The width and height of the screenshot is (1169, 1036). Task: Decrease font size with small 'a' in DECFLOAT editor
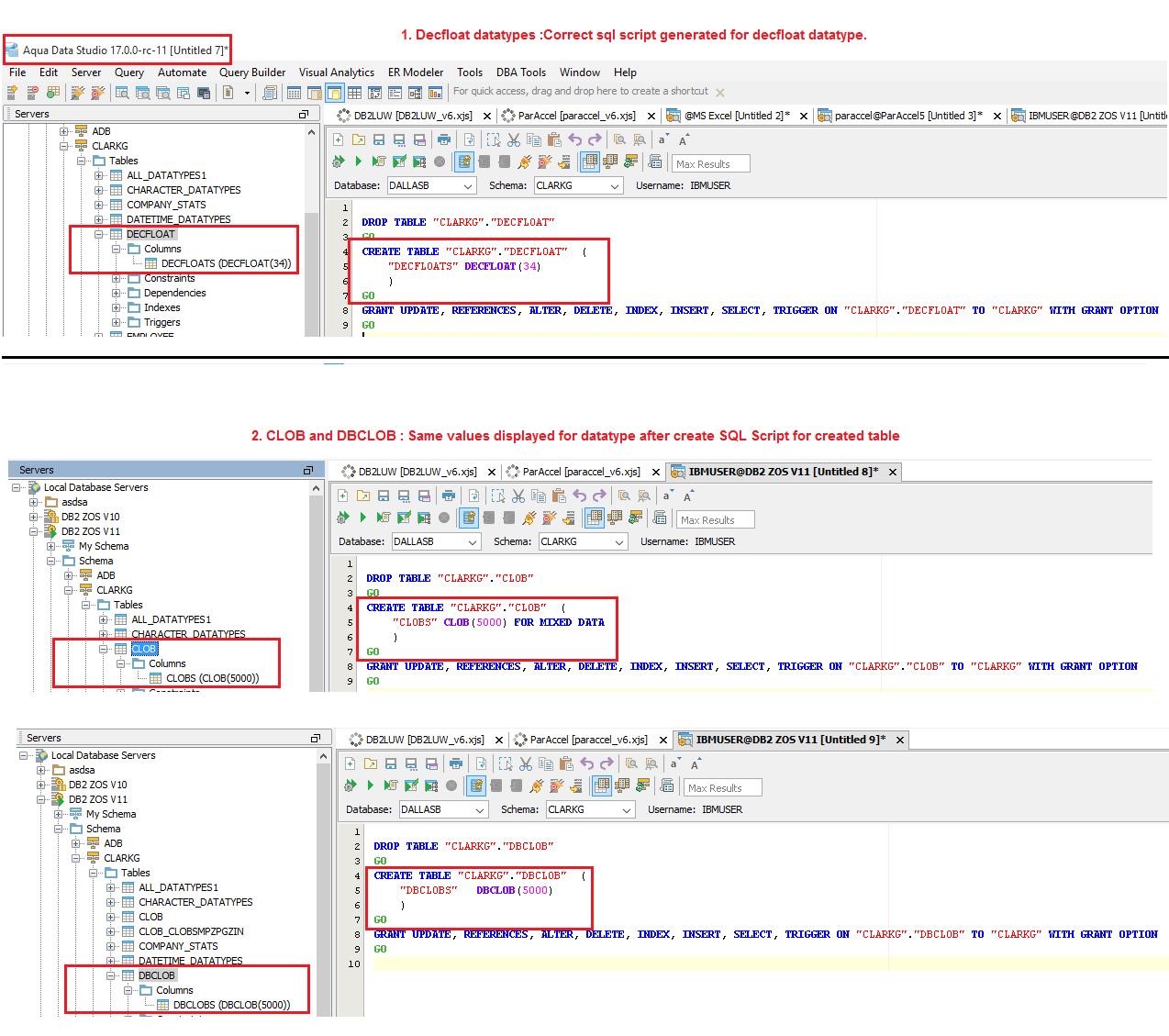[662, 139]
